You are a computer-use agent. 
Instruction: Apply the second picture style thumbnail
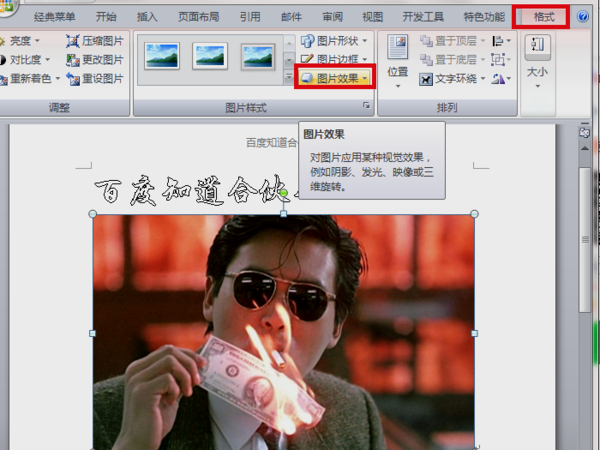[x=210, y=56]
